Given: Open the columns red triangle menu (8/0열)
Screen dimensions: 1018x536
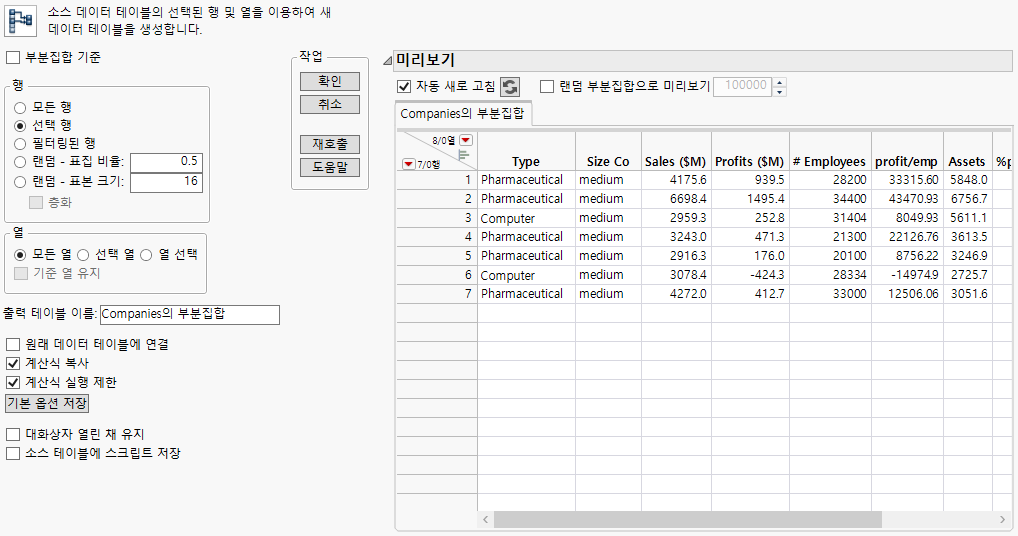Looking at the screenshot, I should coord(466,140).
